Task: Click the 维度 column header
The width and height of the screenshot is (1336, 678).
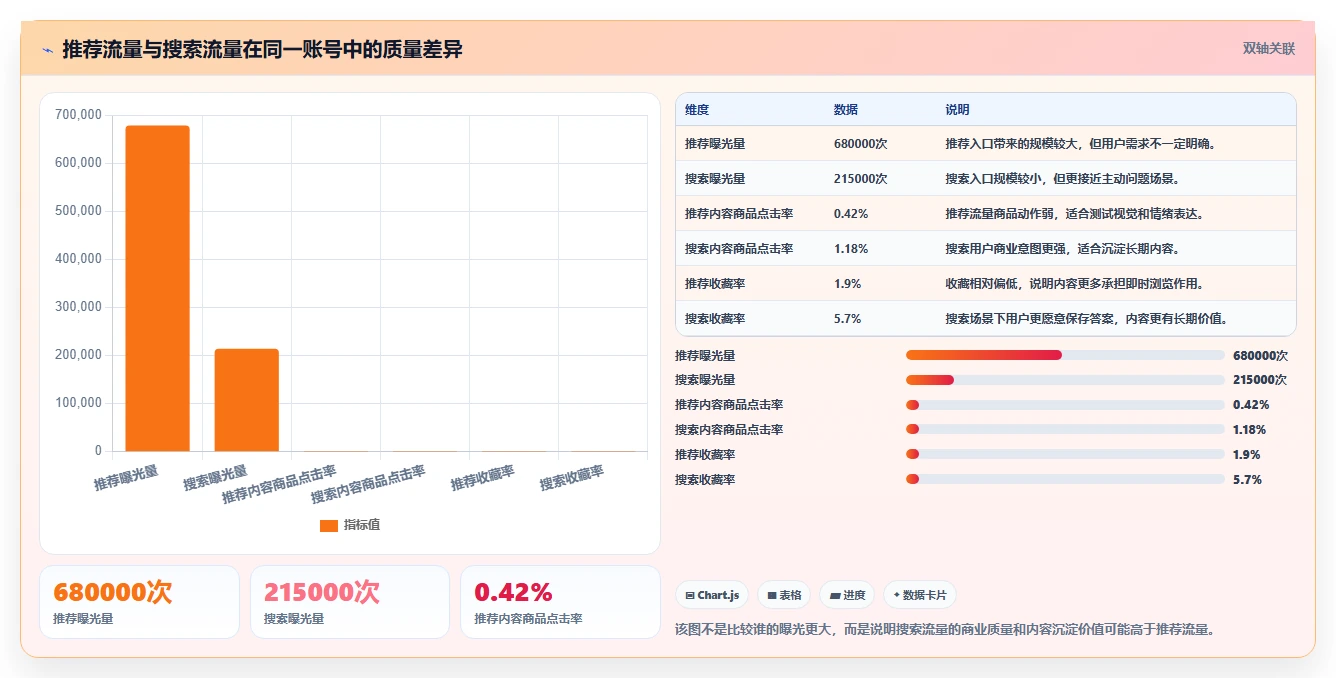Action: coord(697,110)
